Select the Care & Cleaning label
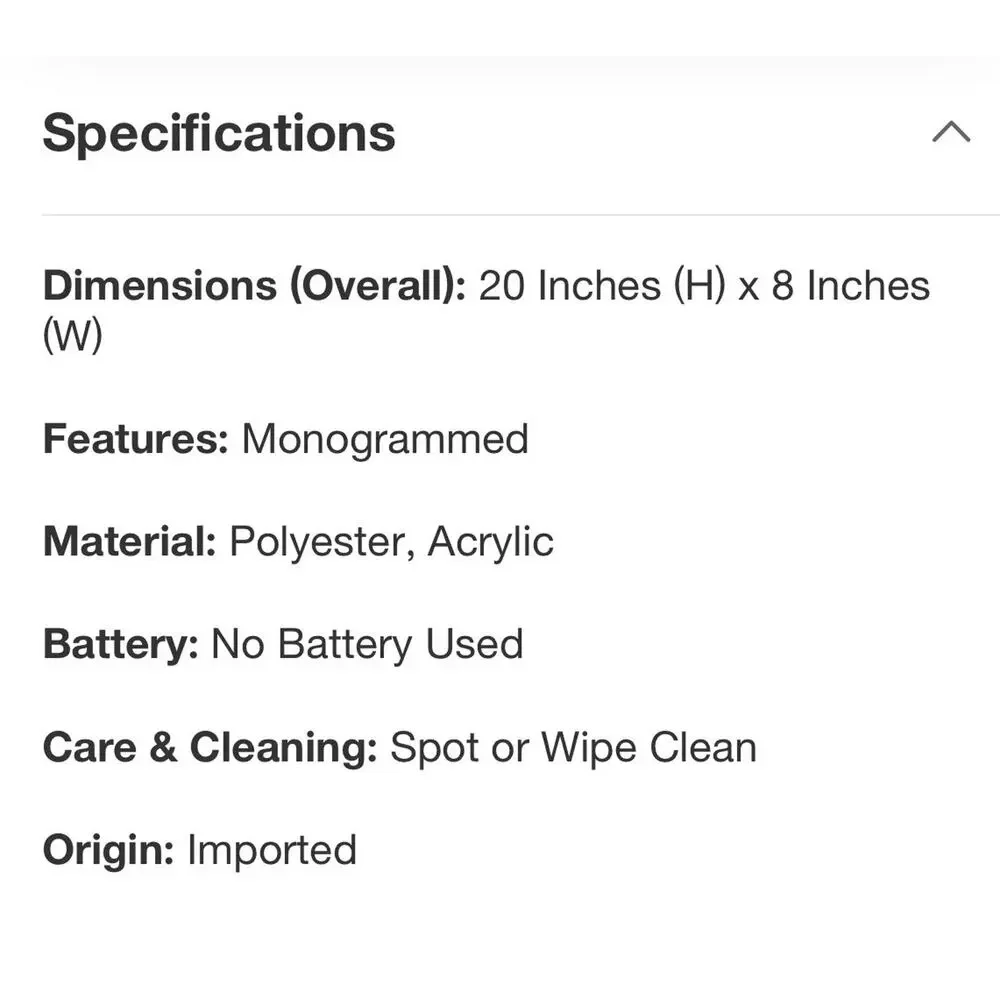1000x1000 pixels. (x=210, y=747)
